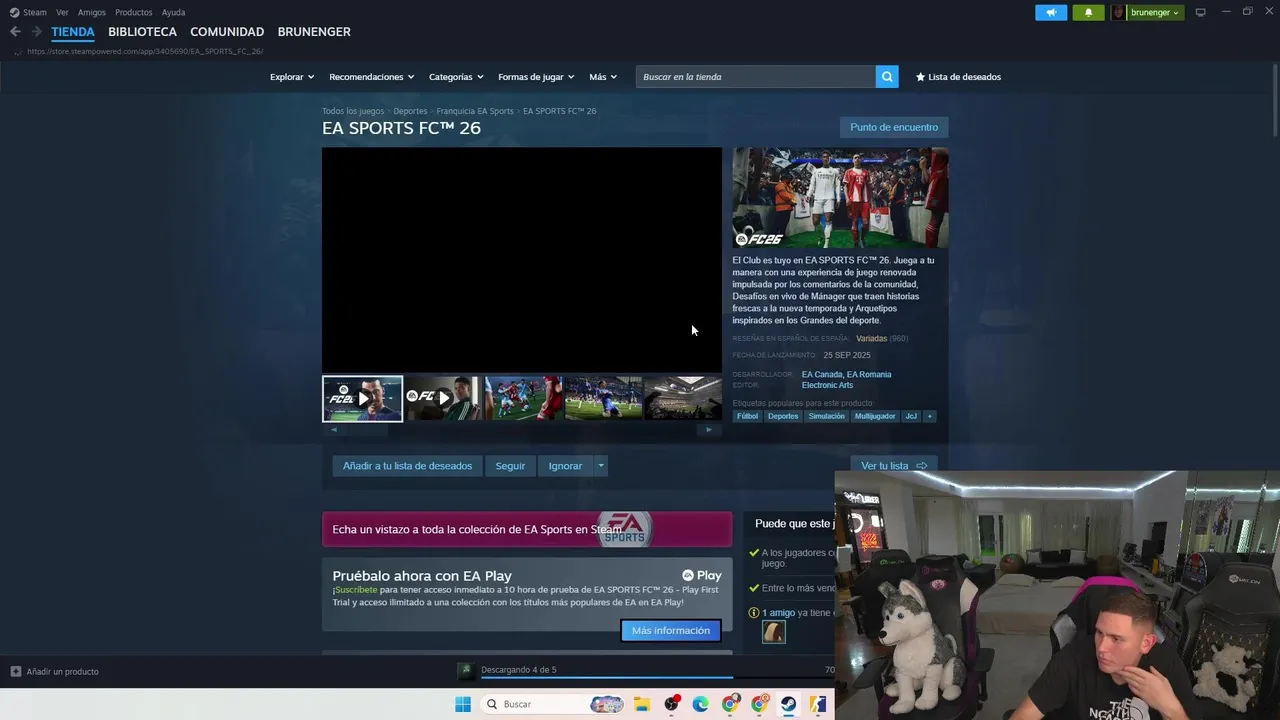Expand the Más dropdown

[603, 77]
